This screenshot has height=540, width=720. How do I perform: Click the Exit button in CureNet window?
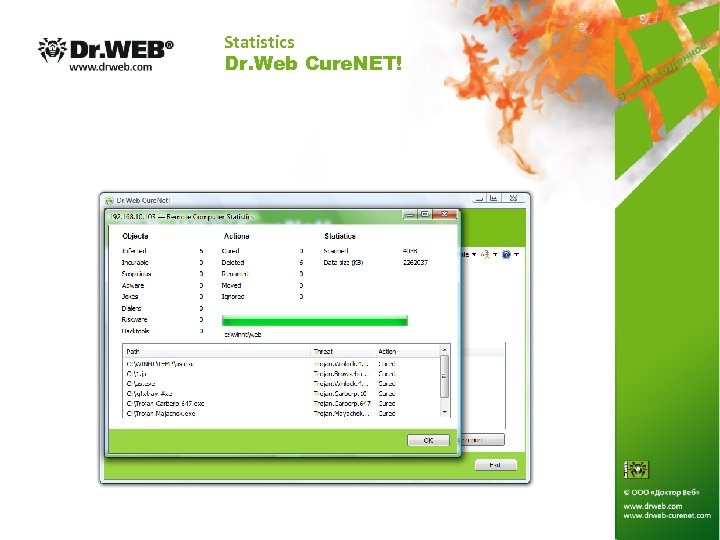coord(495,465)
